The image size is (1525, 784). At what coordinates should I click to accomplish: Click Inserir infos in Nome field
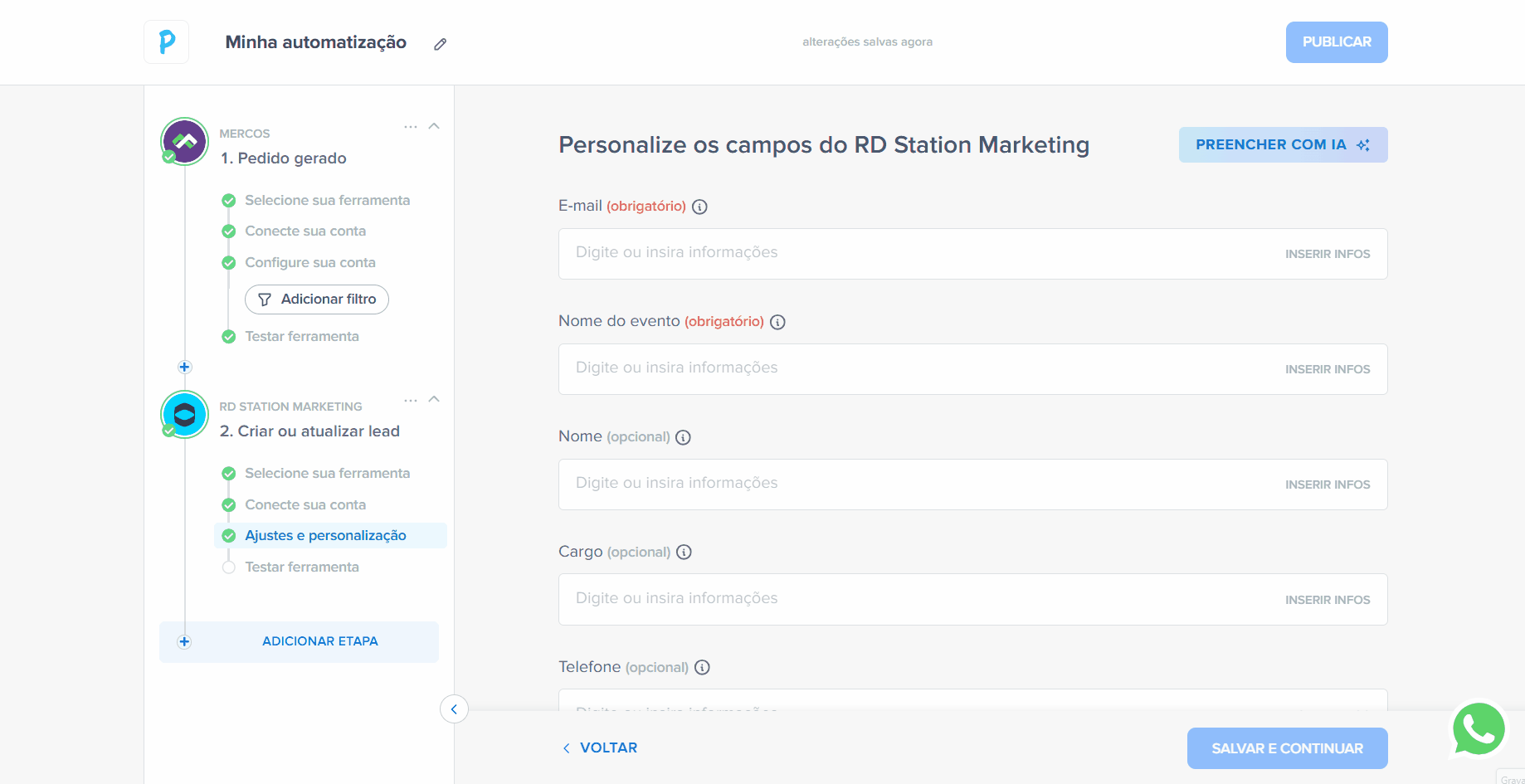[1328, 485]
